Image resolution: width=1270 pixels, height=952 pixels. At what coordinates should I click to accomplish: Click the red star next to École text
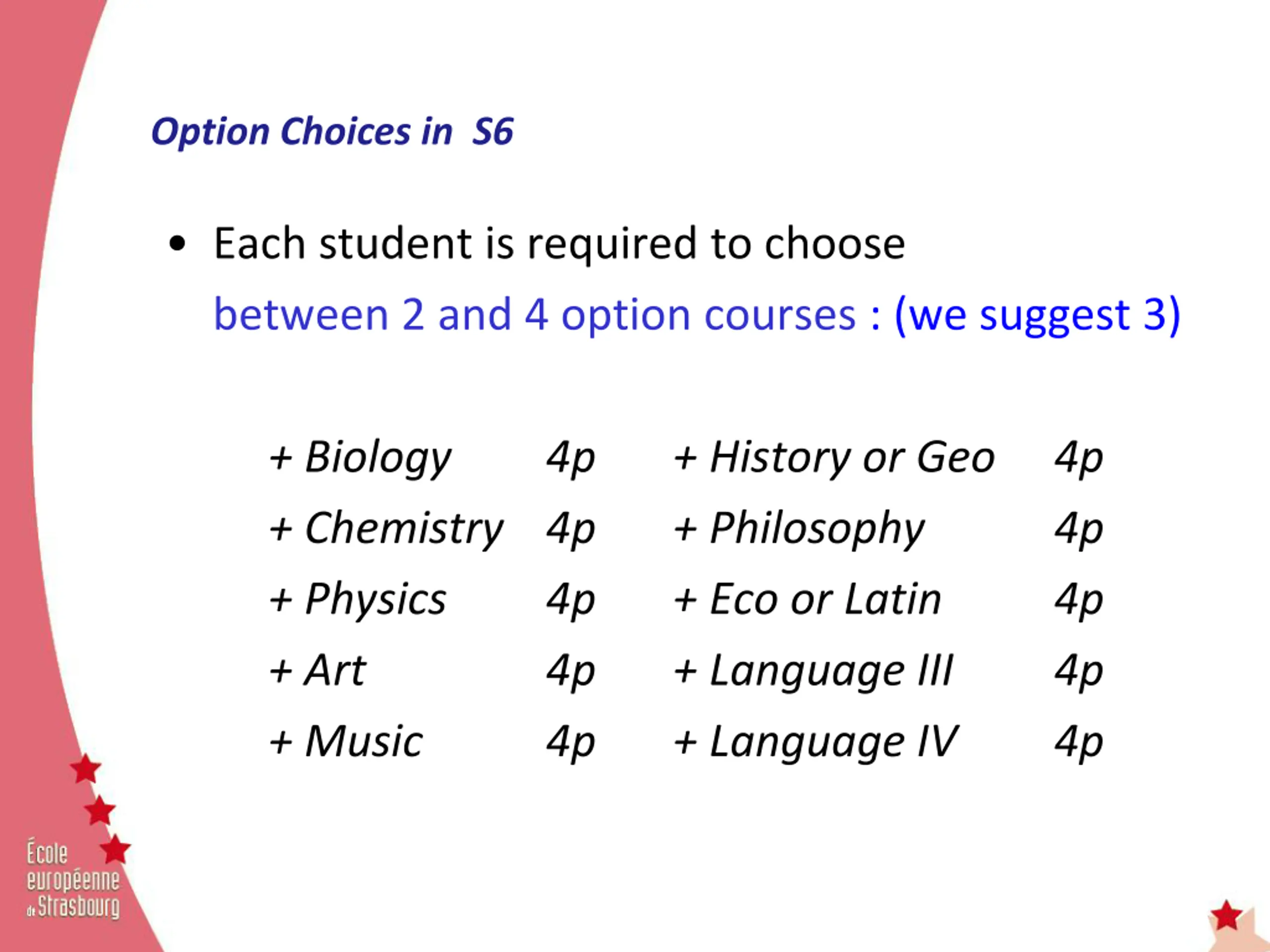coord(116,849)
